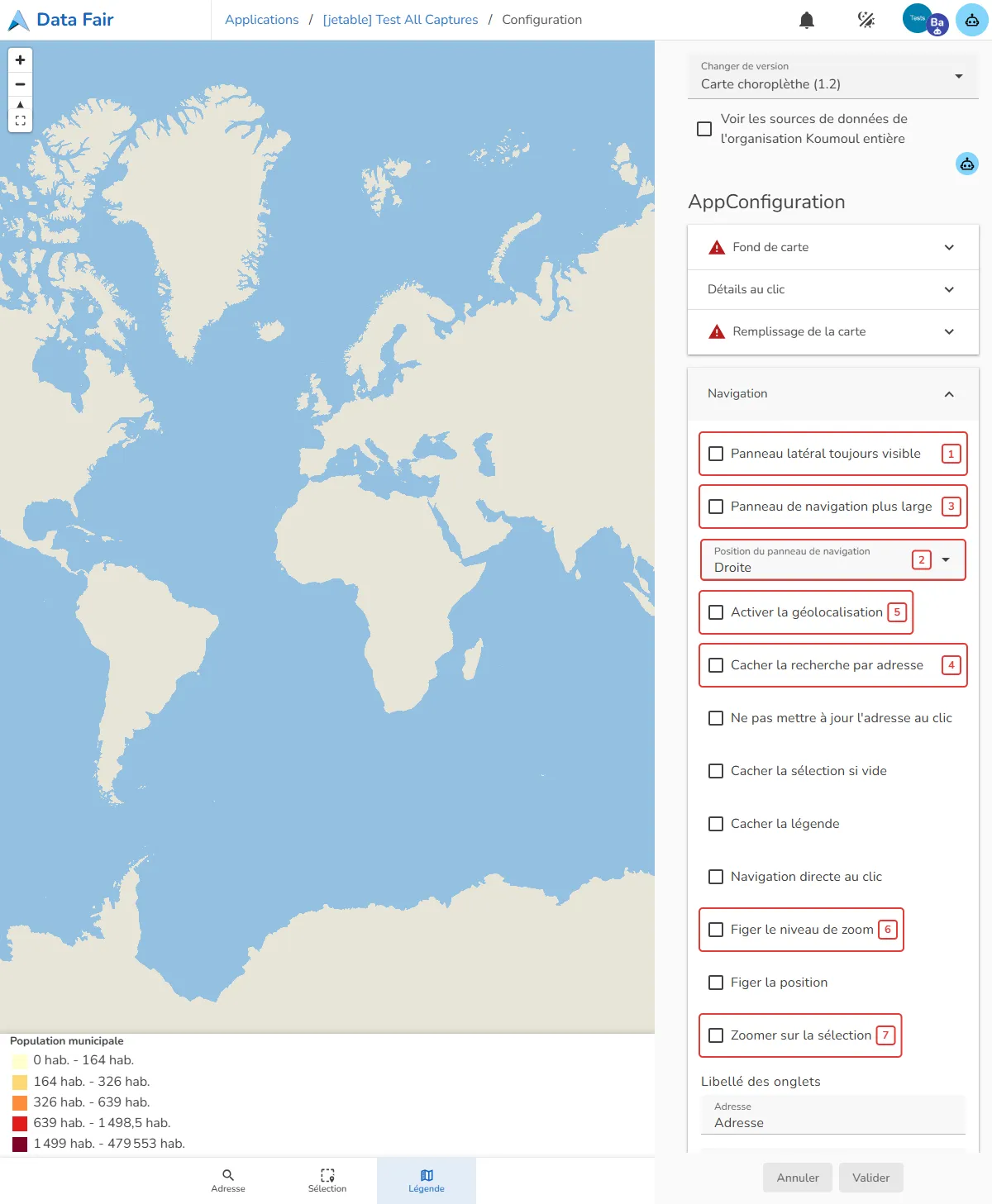Screen dimensions: 992x1204
Task: Expand the Détails au clic section
Action: (833, 289)
